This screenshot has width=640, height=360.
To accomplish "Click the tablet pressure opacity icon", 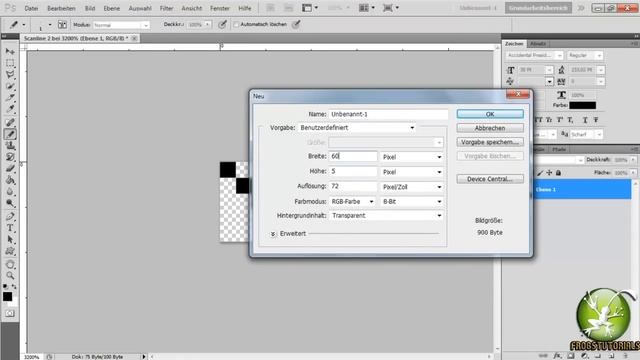I will 222,24.
